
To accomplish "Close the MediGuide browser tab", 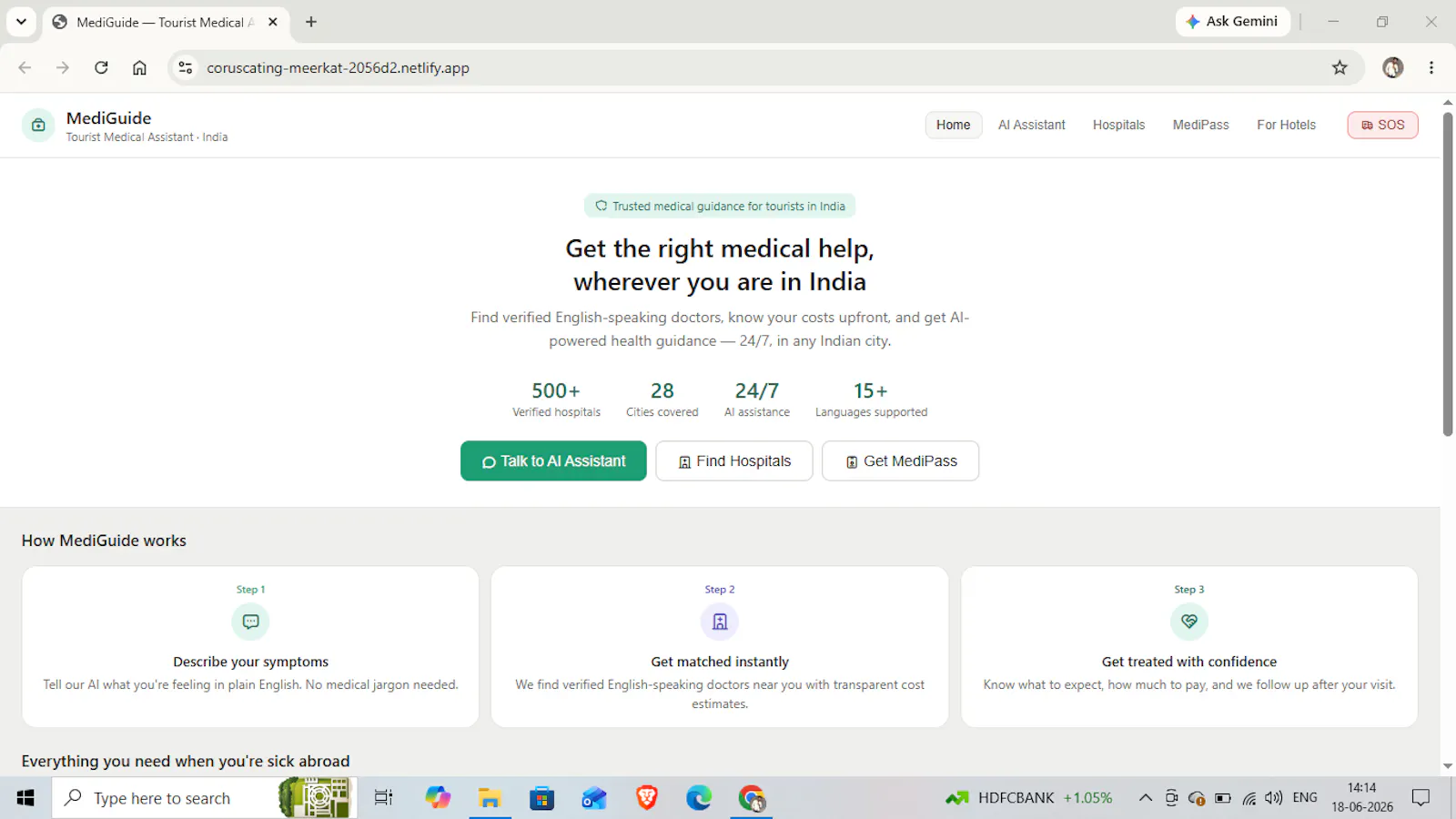I will [273, 22].
